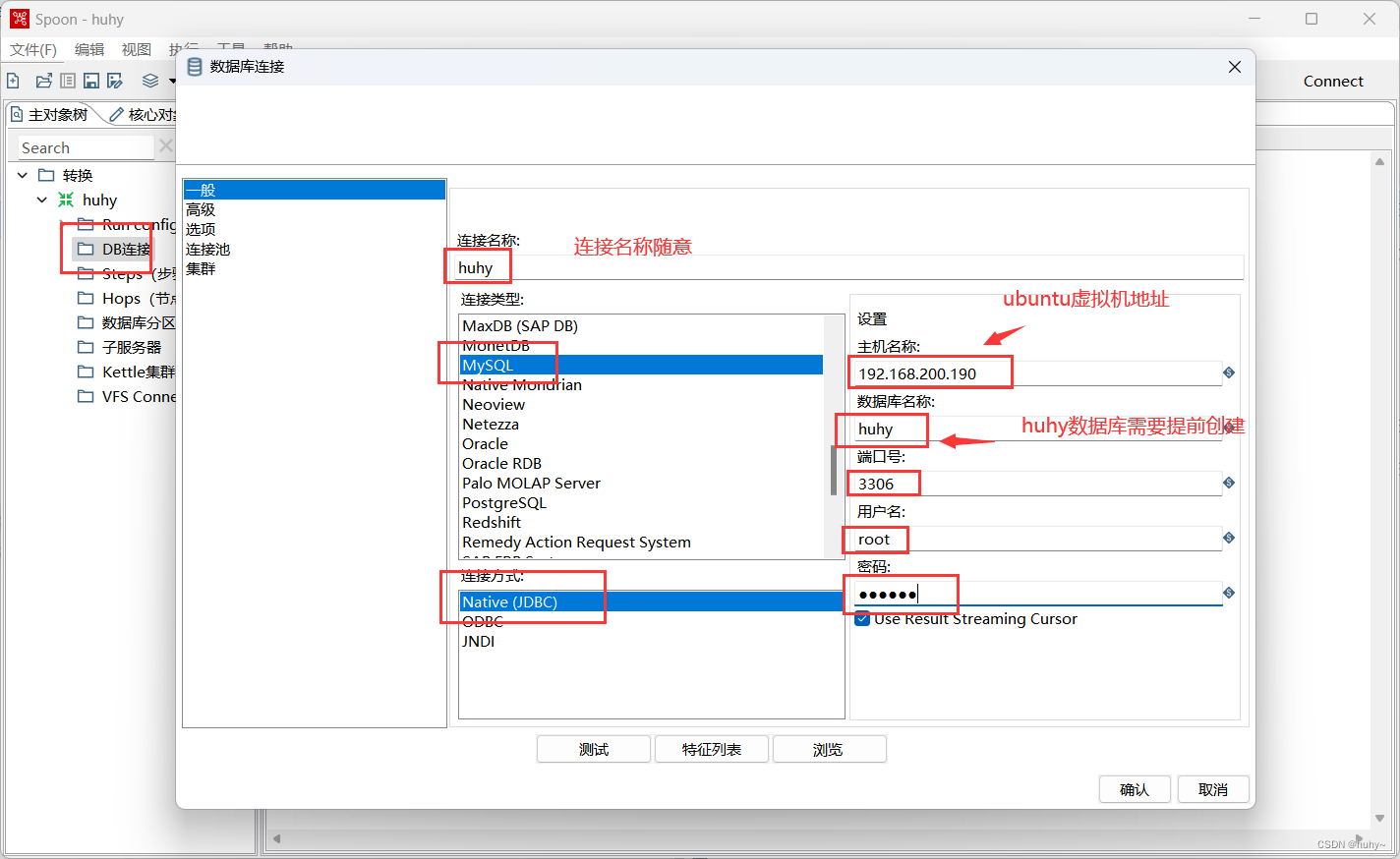This screenshot has width=1400, height=859.
Task: Select 一般 in the settings category list
Action: [315, 190]
